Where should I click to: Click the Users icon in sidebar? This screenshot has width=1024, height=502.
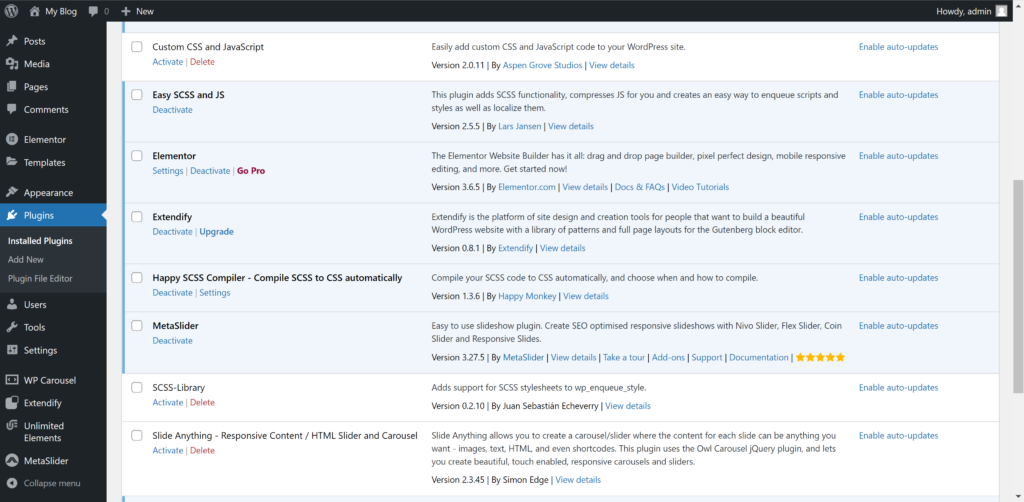pyautogui.click(x=11, y=305)
